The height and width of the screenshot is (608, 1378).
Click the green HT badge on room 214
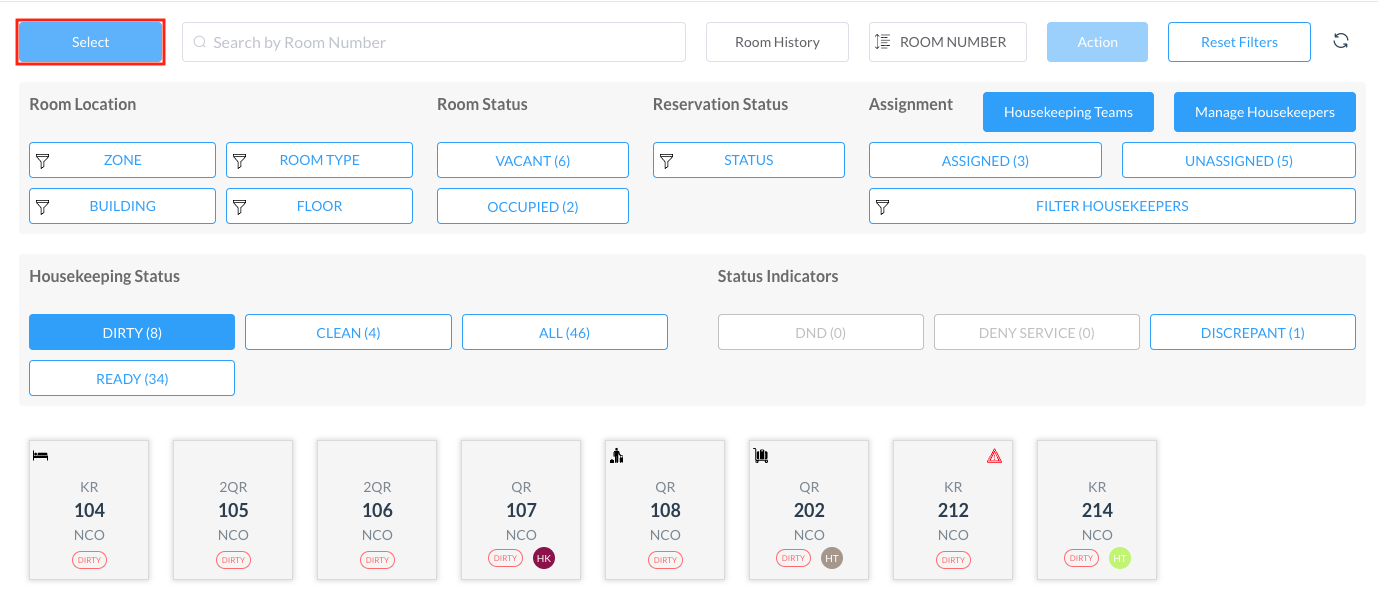(x=1120, y=558)
